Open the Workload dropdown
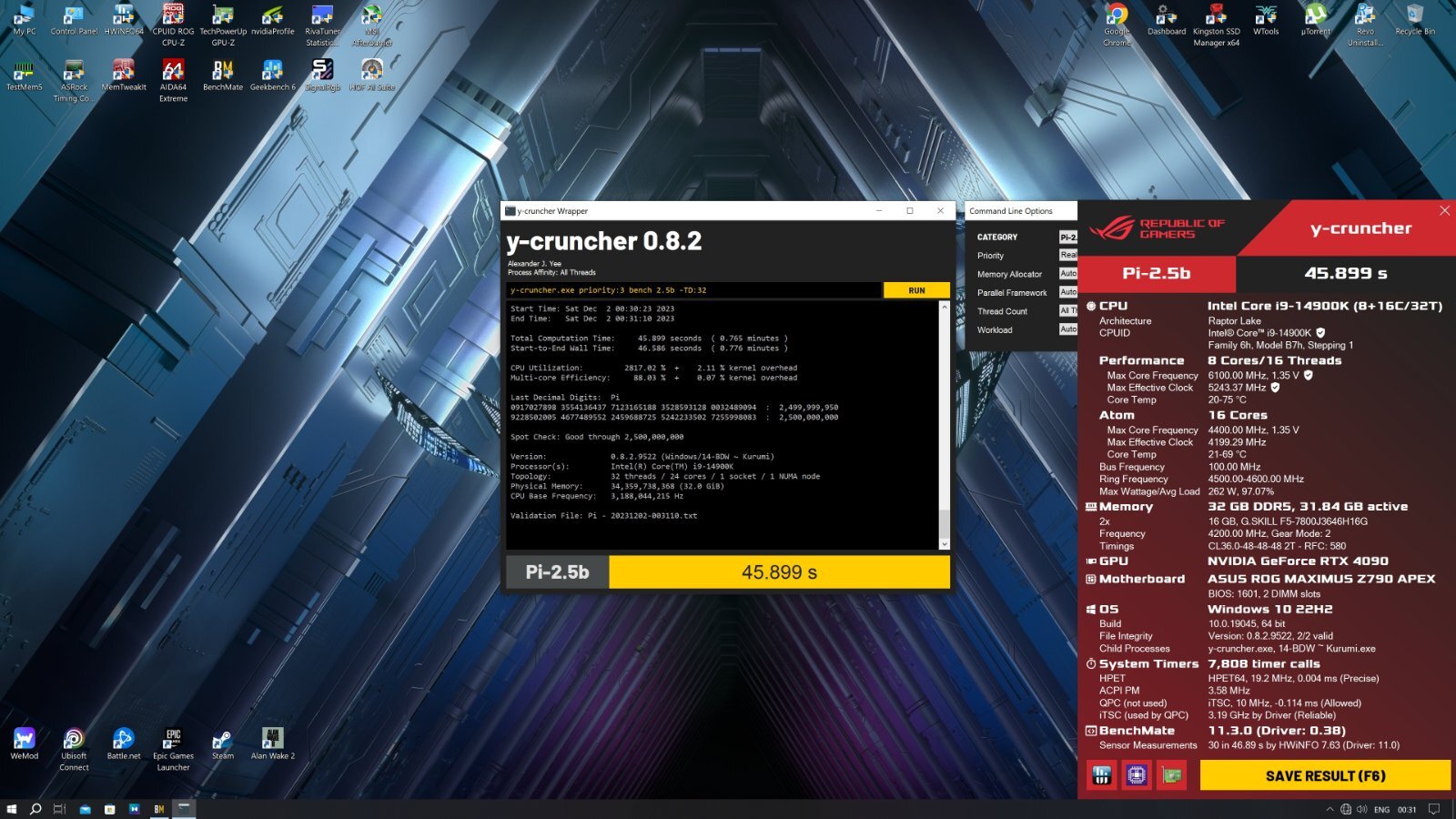The width and height of the screenshot is (1456, 819). point(1068,329)
